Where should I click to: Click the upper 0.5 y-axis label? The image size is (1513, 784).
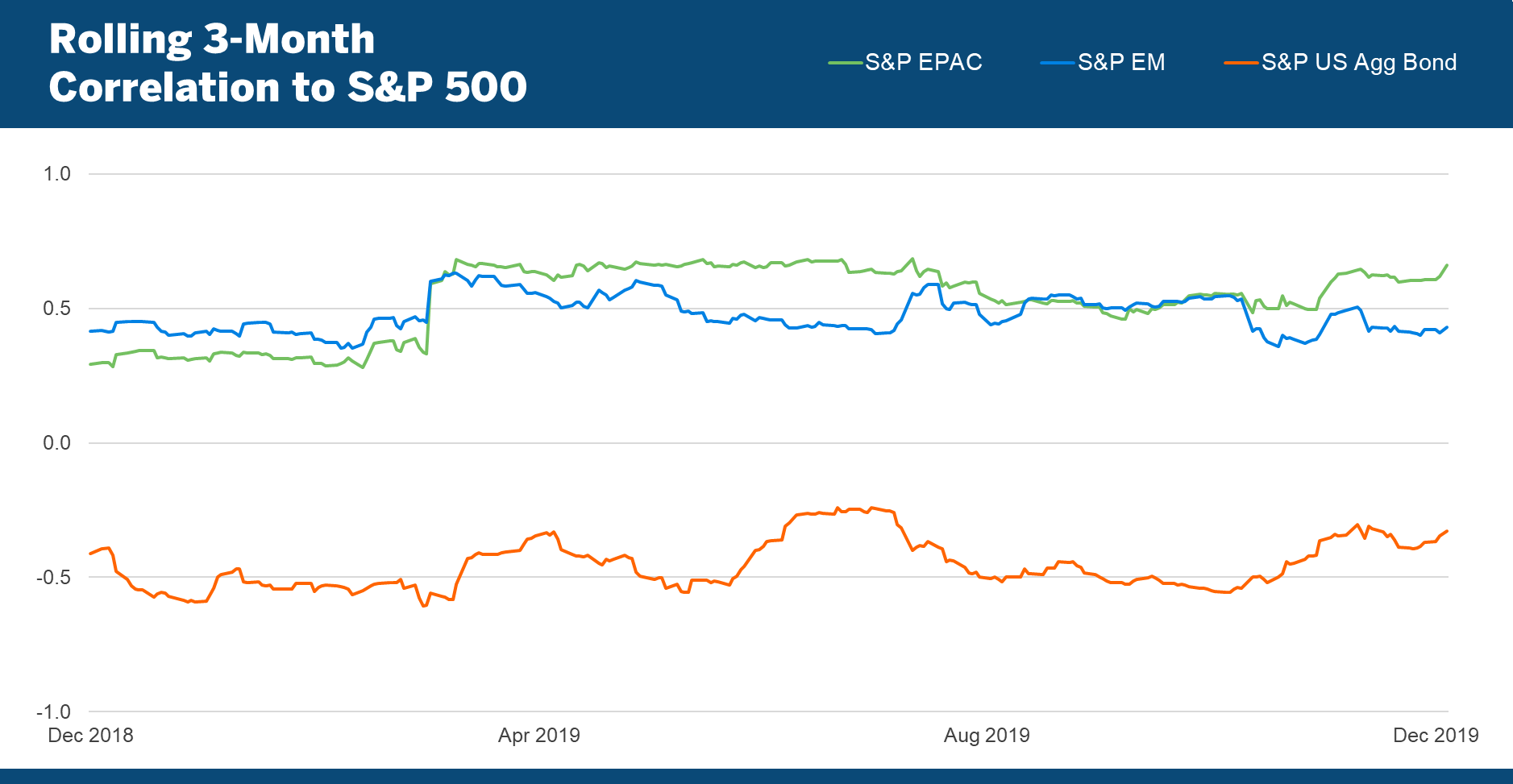[x=57, y=309]
